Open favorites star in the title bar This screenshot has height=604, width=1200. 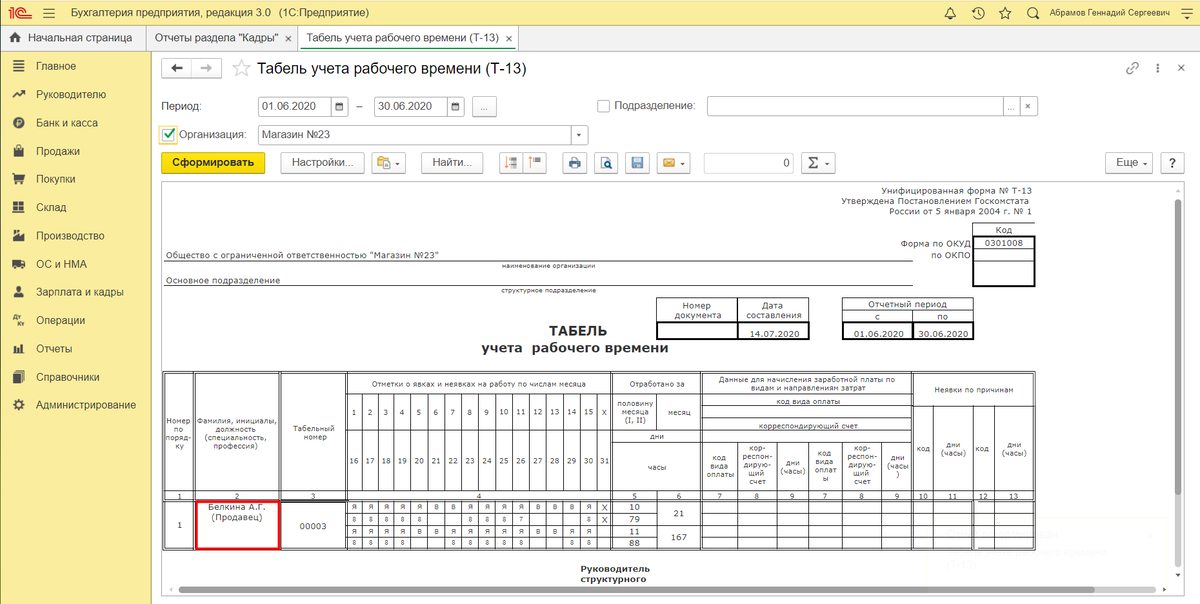[1005, 13]
